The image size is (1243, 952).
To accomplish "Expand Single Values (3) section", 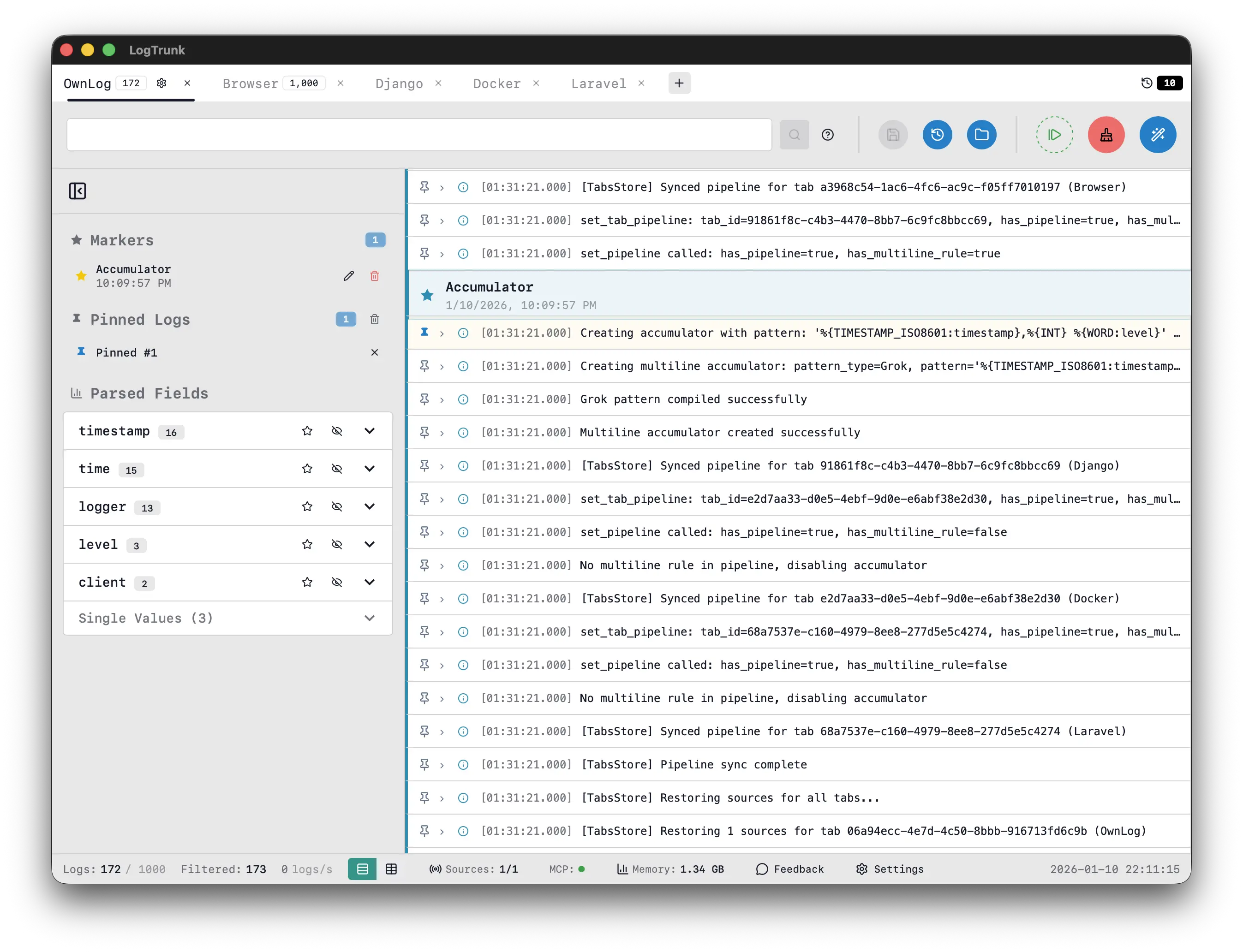I will pyautogui.click(x=369, y=618).
